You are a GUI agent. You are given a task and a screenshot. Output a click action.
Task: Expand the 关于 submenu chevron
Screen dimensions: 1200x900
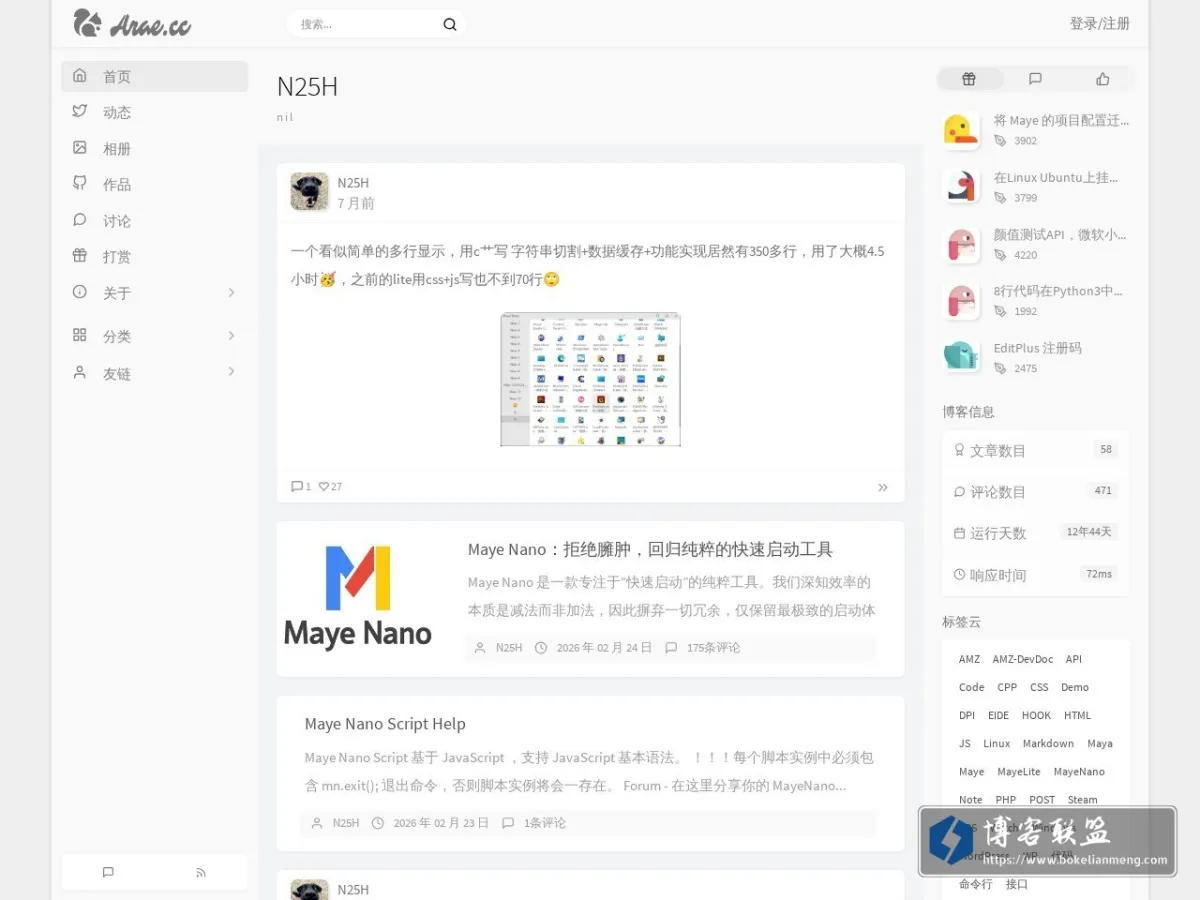point(231,292)
